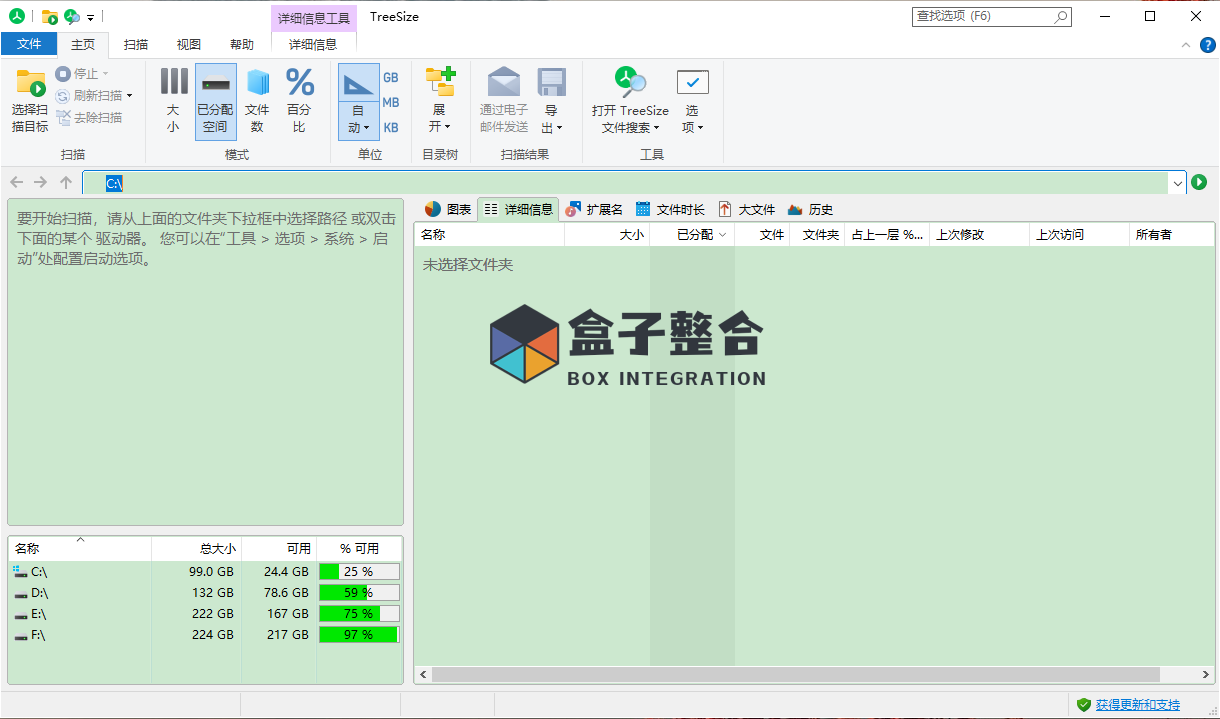Image resolution: width=1220 pixels, height=719 pixels.
Task: Go back with the left arrow
Action: coord(16,182)
